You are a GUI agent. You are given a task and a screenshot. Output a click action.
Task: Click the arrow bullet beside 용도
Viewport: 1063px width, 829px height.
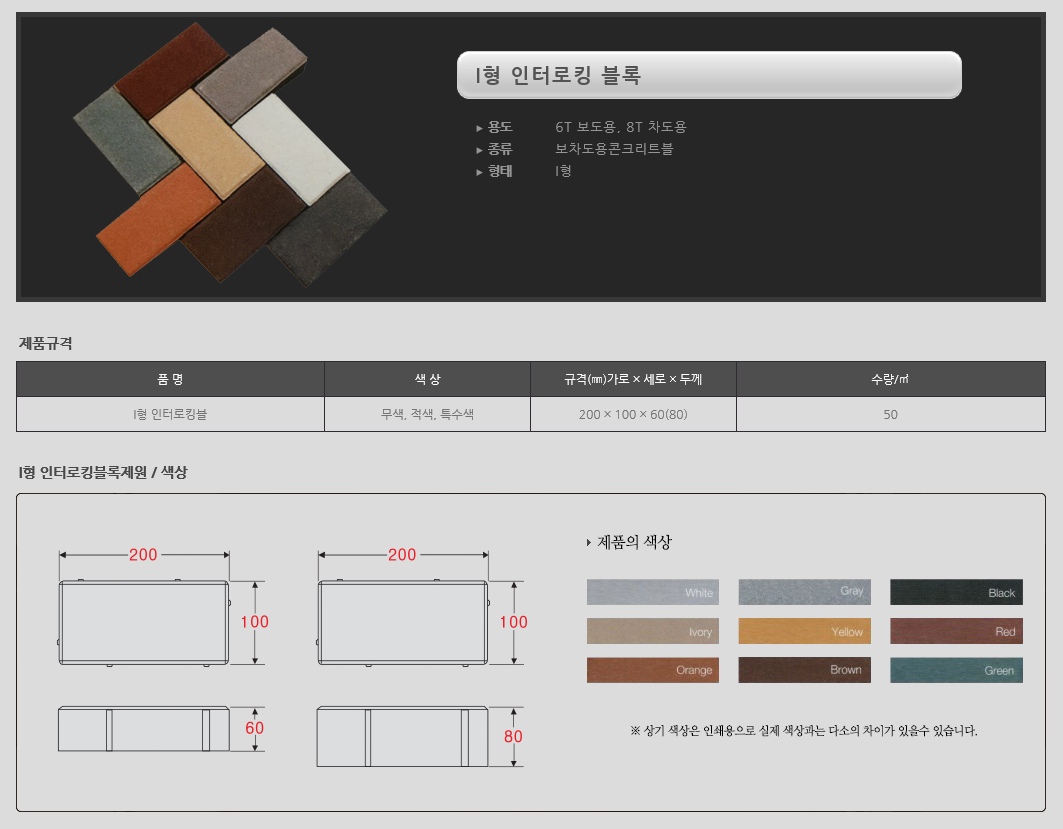click(479, 128)
